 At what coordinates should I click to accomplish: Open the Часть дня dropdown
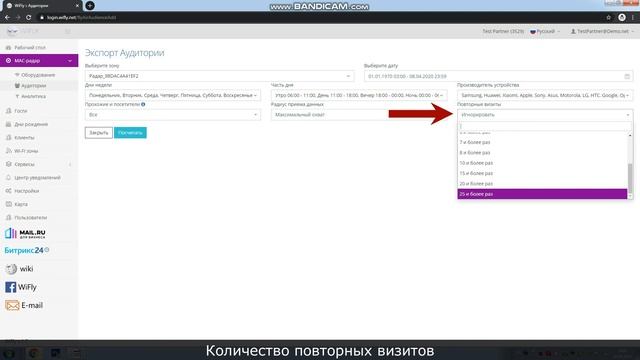(359, 96)
